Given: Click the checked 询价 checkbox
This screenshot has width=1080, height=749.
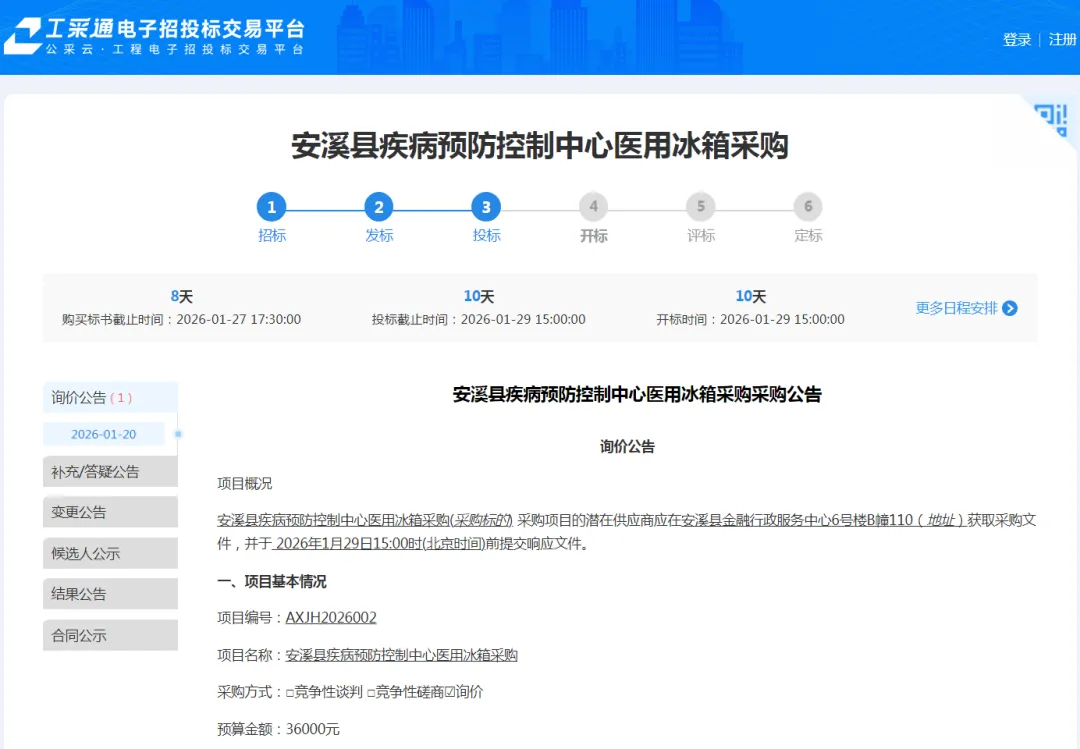Looking at the screenshot, I should click(450, 692).
